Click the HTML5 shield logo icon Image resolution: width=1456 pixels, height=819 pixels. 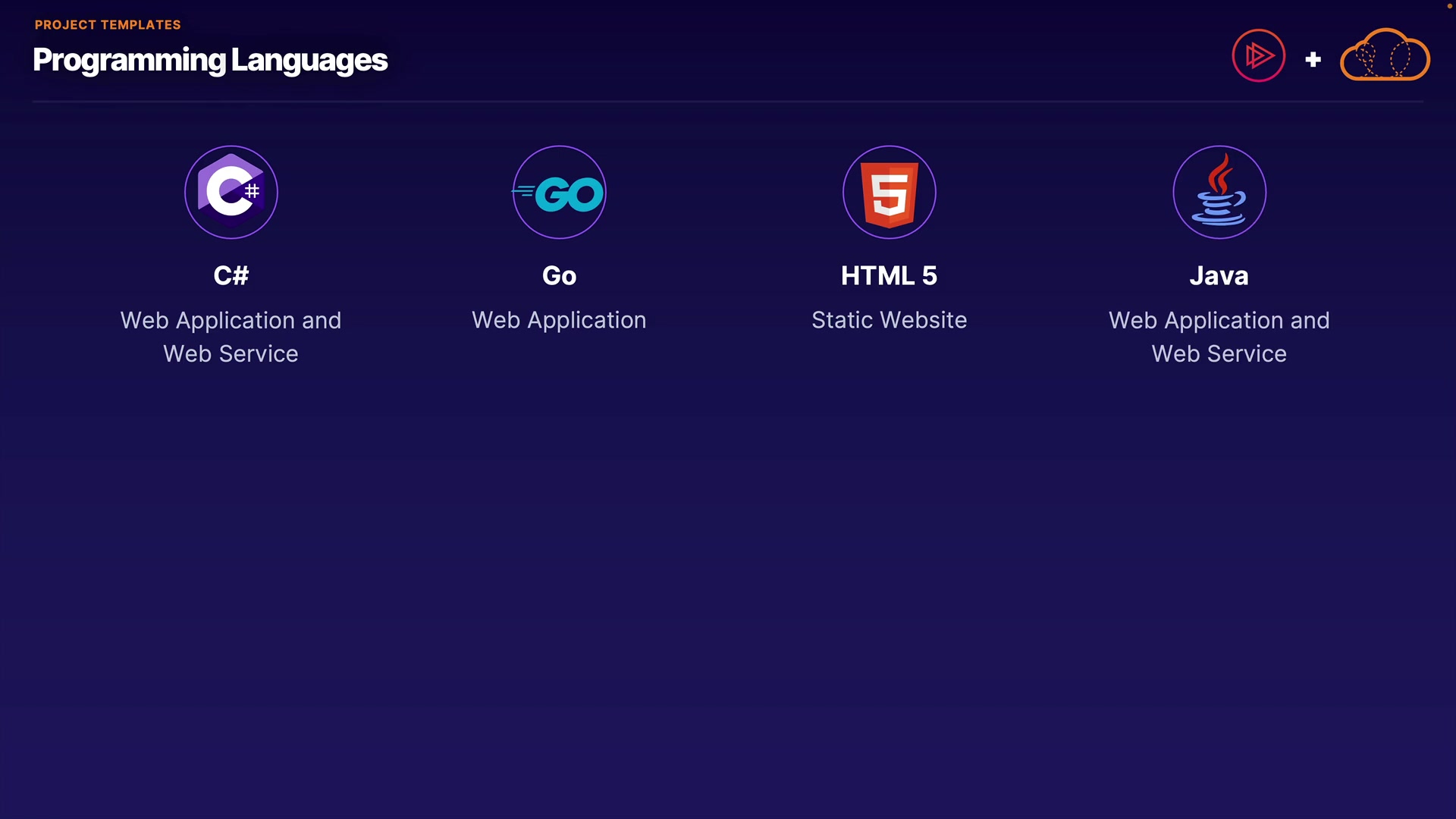889,193
